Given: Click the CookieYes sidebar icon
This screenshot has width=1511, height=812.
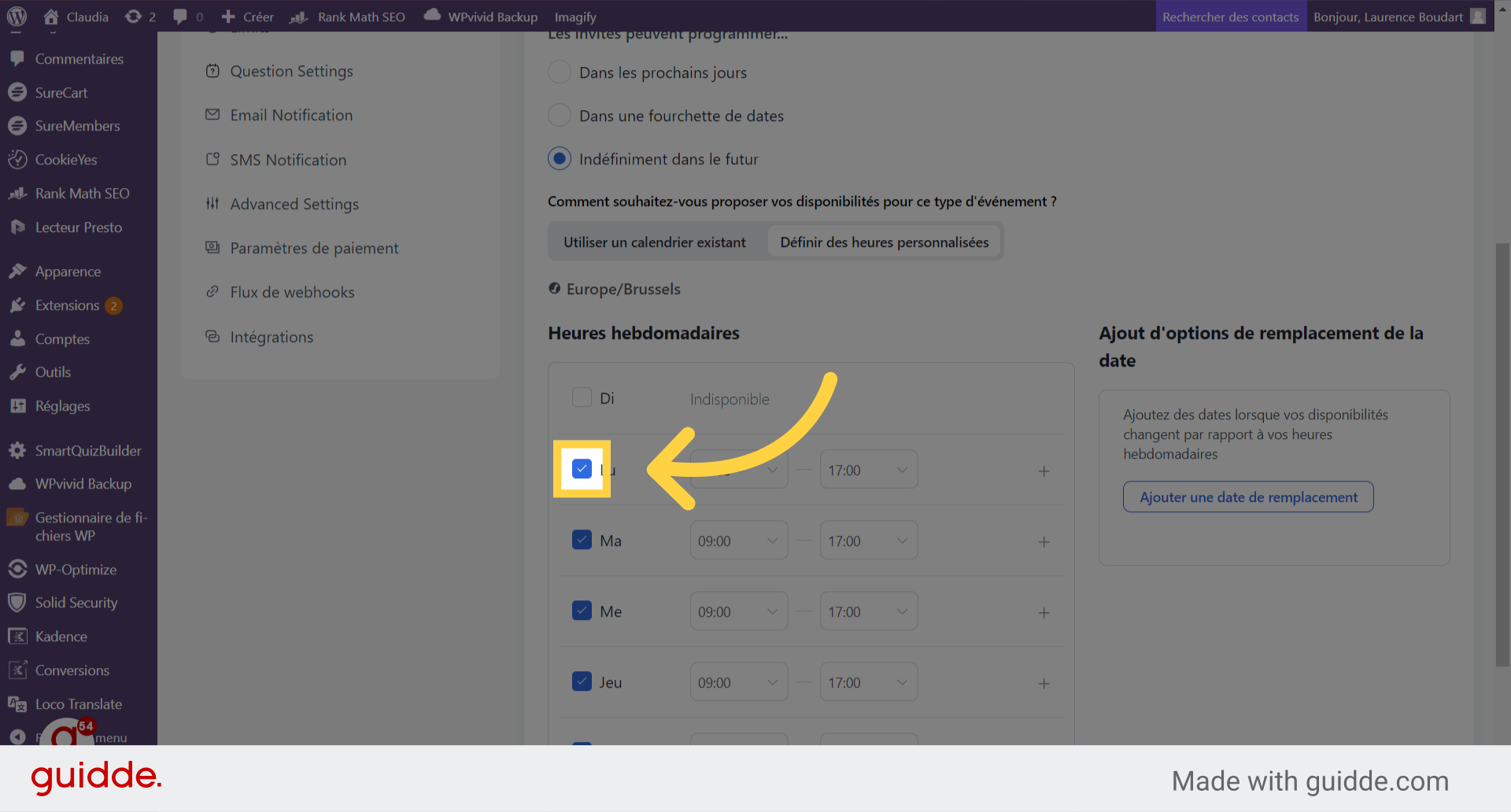Looking at the screenshot, I should click(x=17, y=160).
